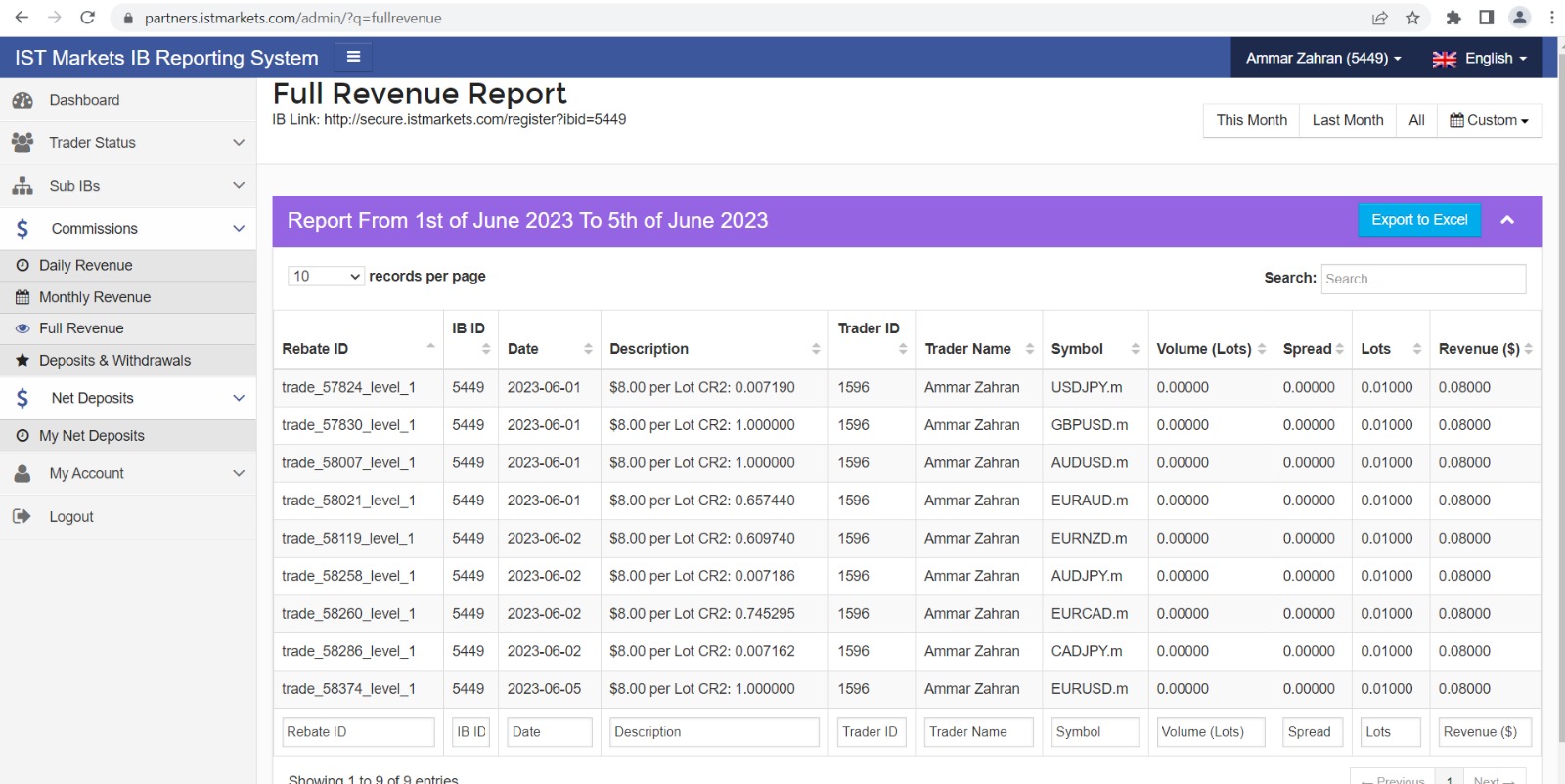Click the Sub IBs sitemap icon
This screenshot has width=1565, height=784.
point(22,186)
